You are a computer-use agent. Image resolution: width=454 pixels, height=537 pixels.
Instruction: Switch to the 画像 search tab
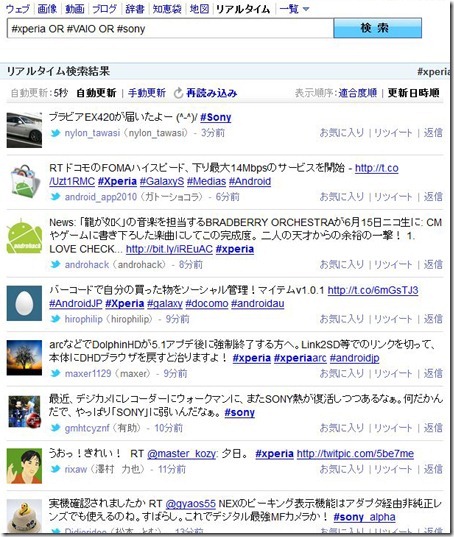(47, 9)
